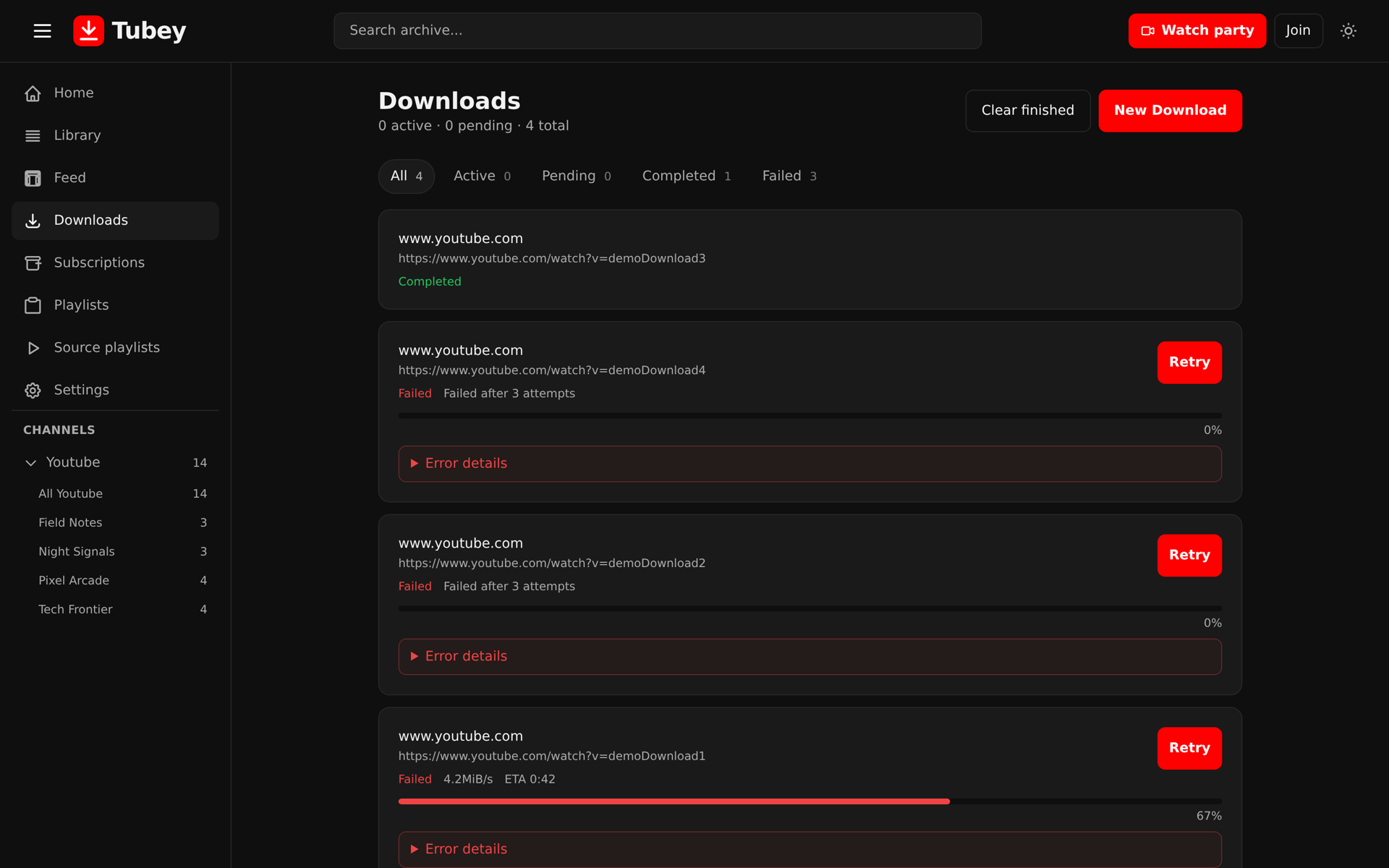Image resolution: width=1389 pixels, height=868 pixels.
Task: Click the Join button
Action: pyautogui.click(x=1298, y=30)
